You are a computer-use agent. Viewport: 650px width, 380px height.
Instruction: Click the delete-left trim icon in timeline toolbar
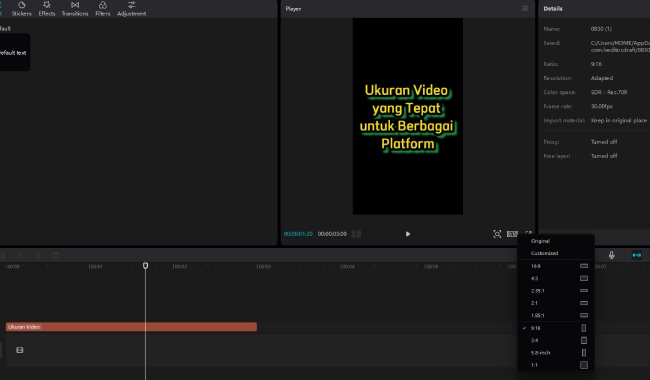(20, 255)
